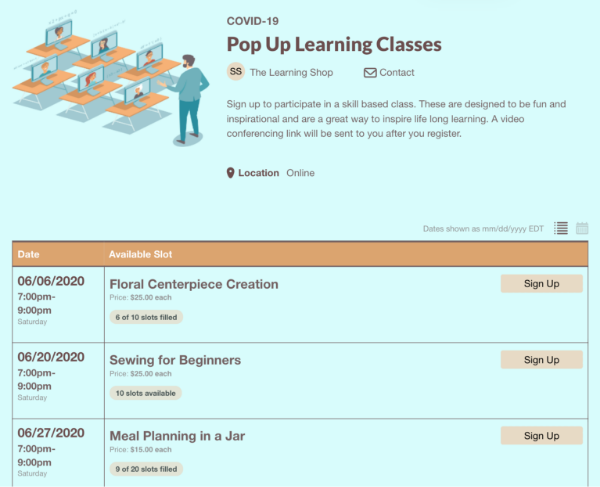Click the 06/06/2020 date cell
The image size is (600, 487).
pyautogui.click(x=58, y=304)
